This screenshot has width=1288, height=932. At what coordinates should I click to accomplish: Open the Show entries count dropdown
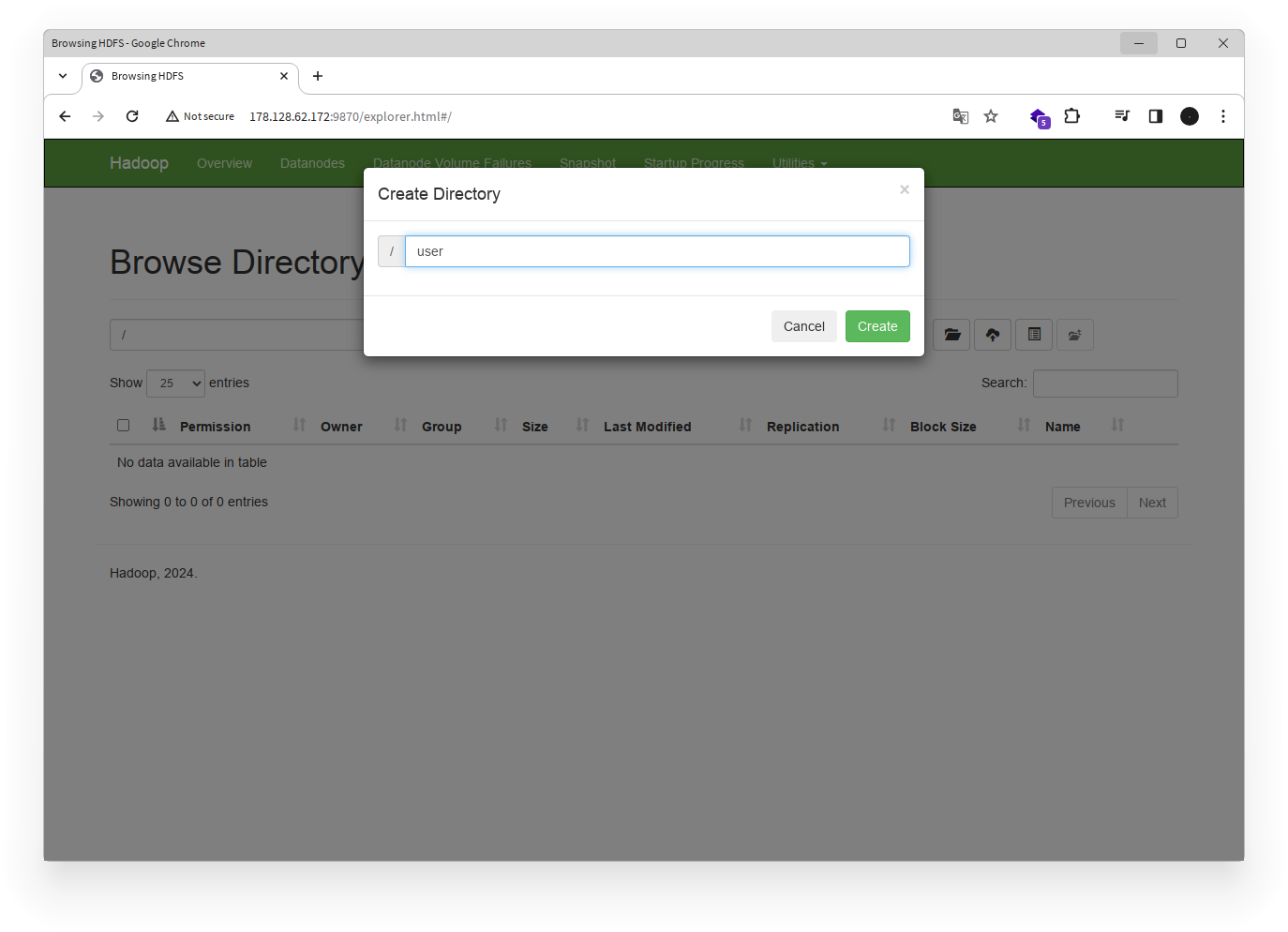click(x=175, y=383)
